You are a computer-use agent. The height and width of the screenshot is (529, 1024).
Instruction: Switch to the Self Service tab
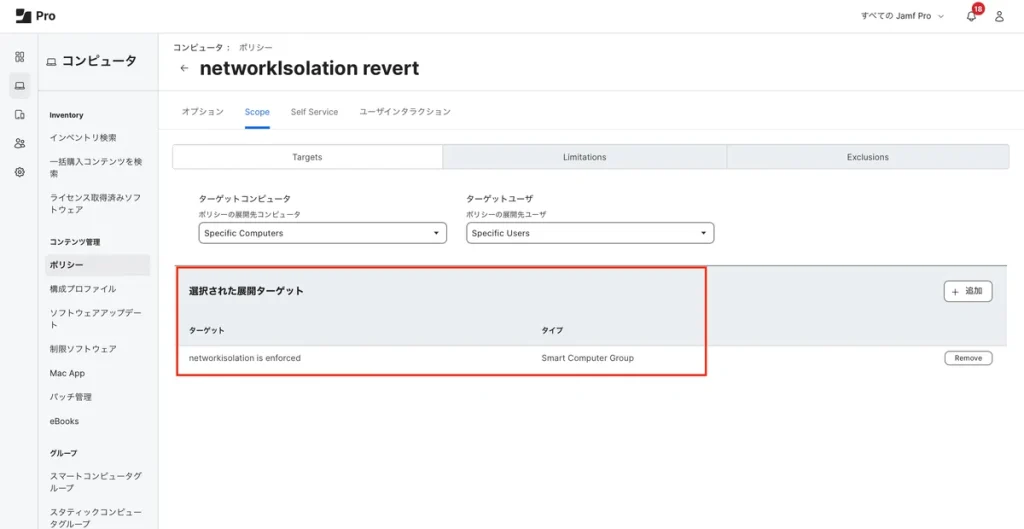click(x=314, y=112)
